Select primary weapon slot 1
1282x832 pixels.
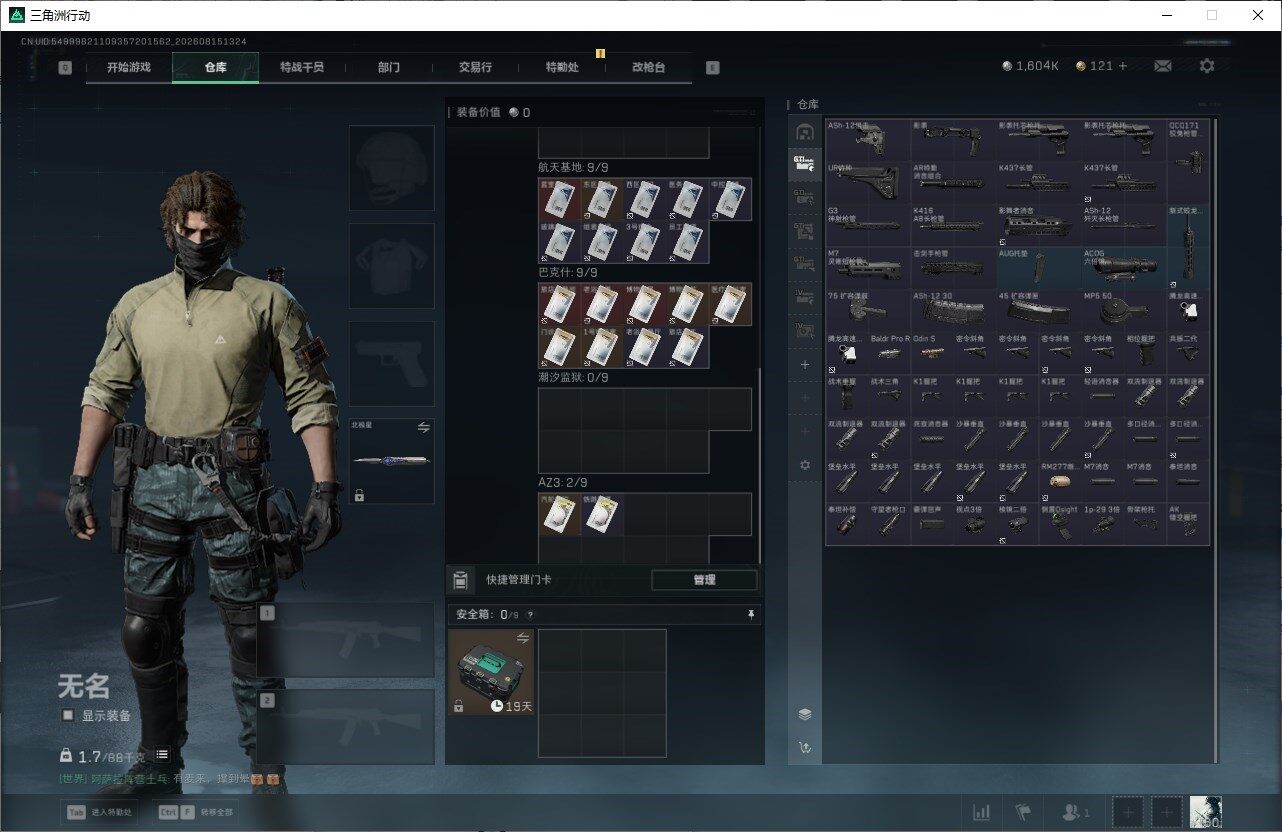(x=346, y=640)
